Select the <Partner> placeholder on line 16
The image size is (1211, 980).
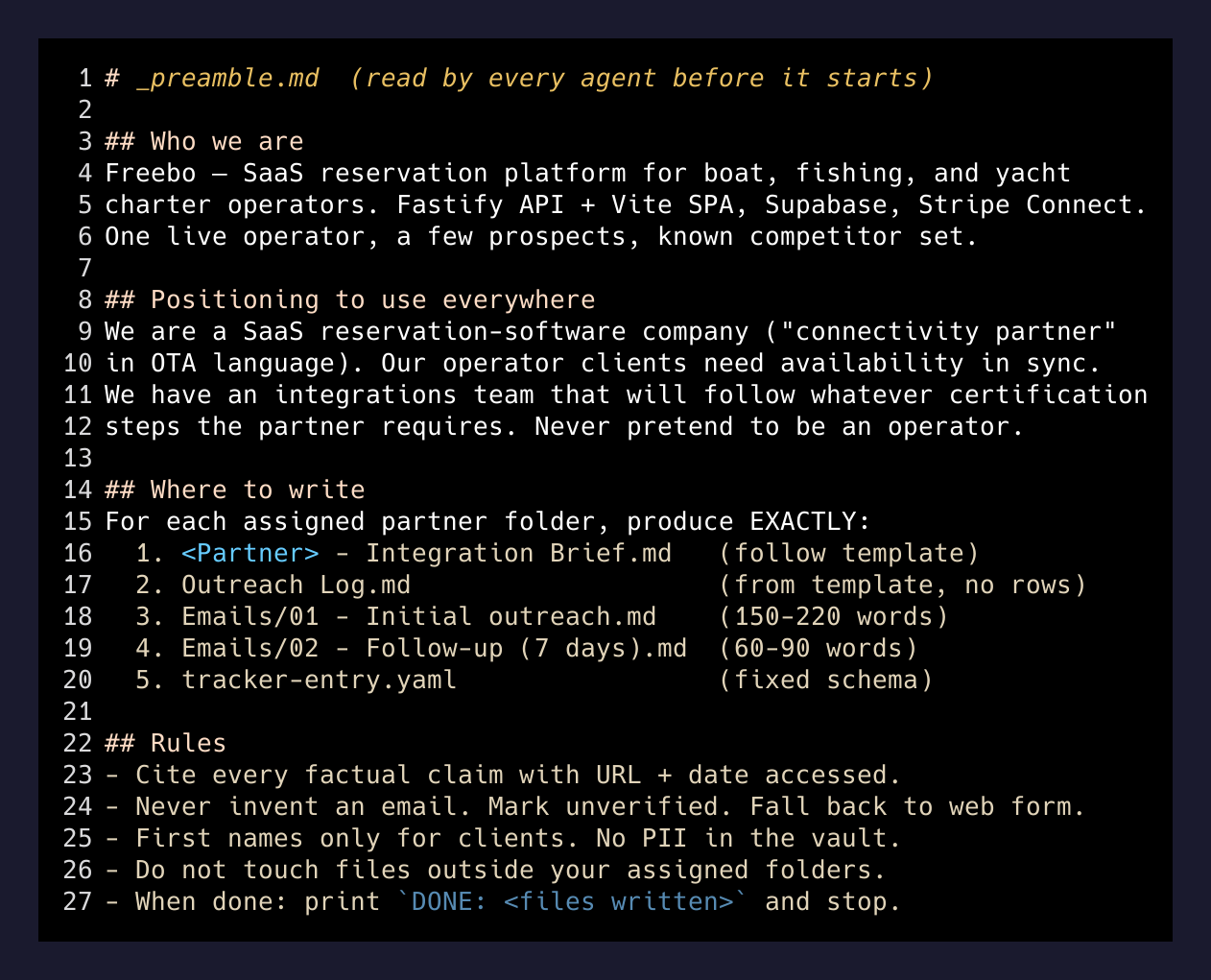(x=250, y=553)
